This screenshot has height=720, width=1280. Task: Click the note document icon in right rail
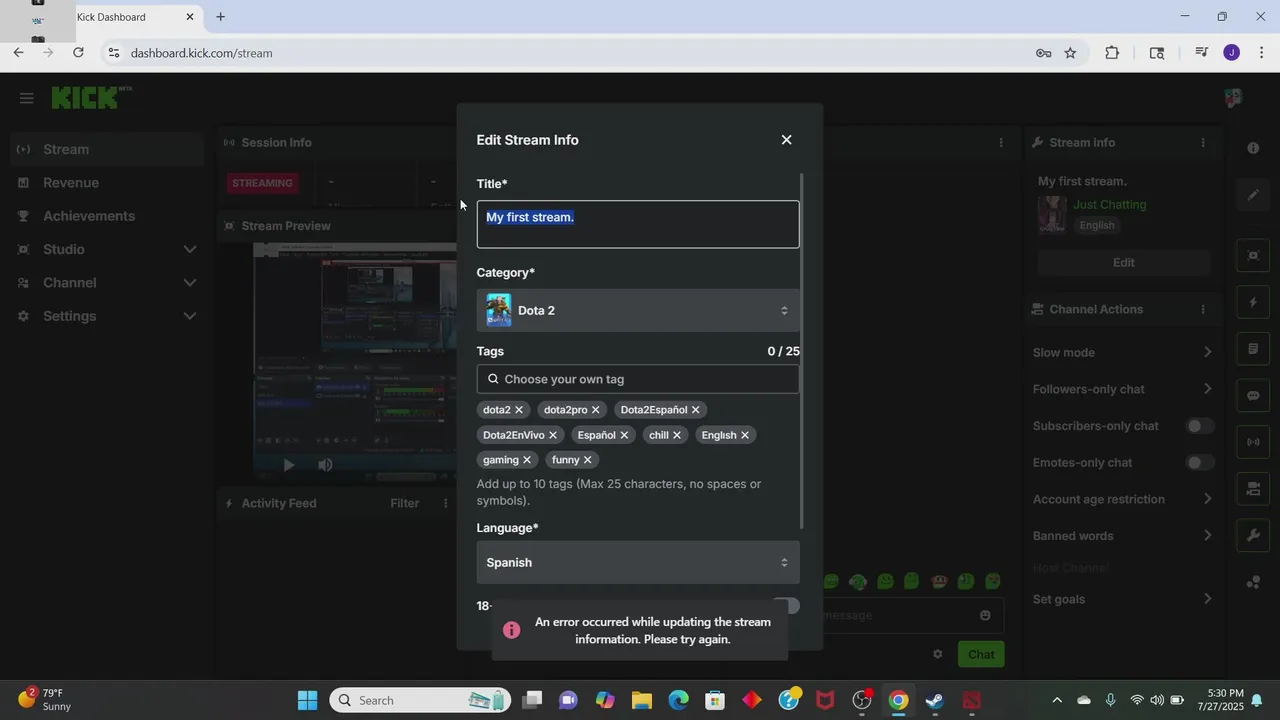pos(1253,349)
